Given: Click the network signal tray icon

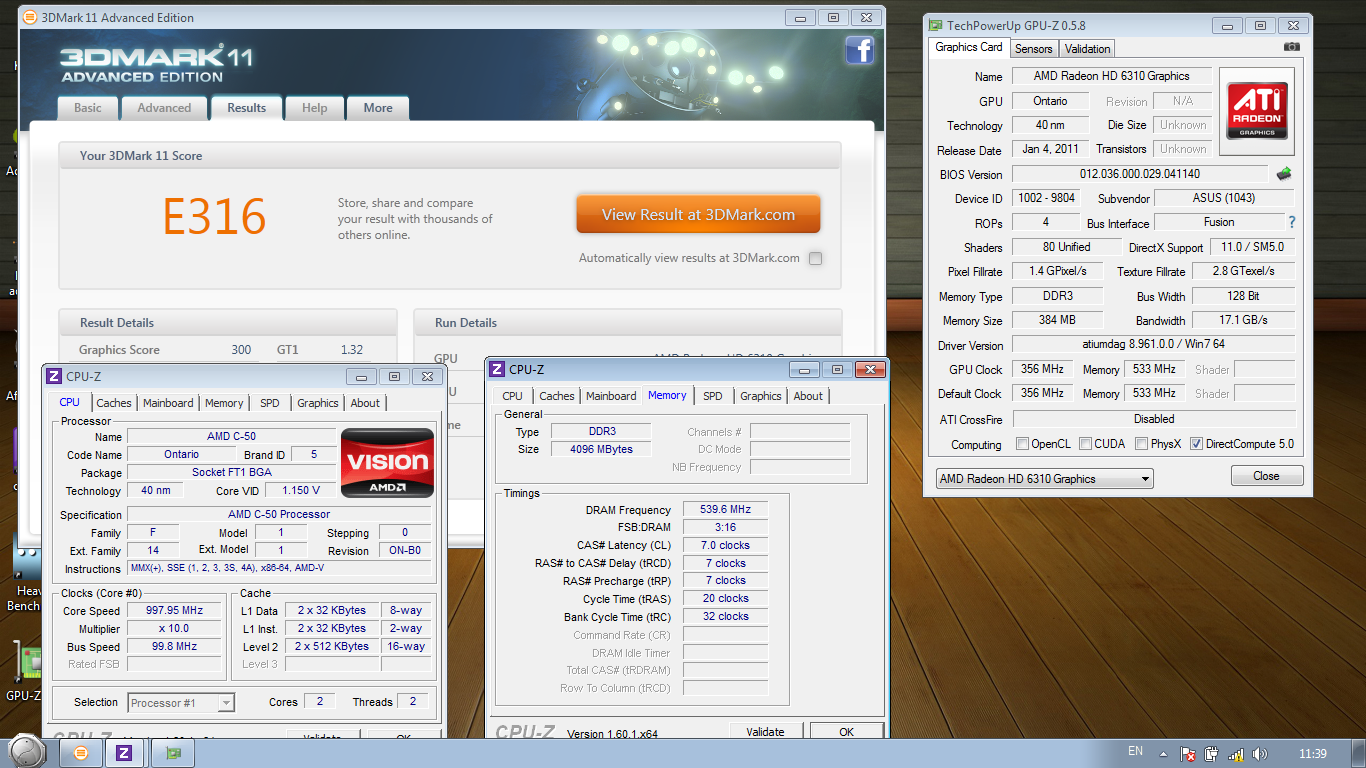Looking at the screenshot, I should click(1235, 753).
